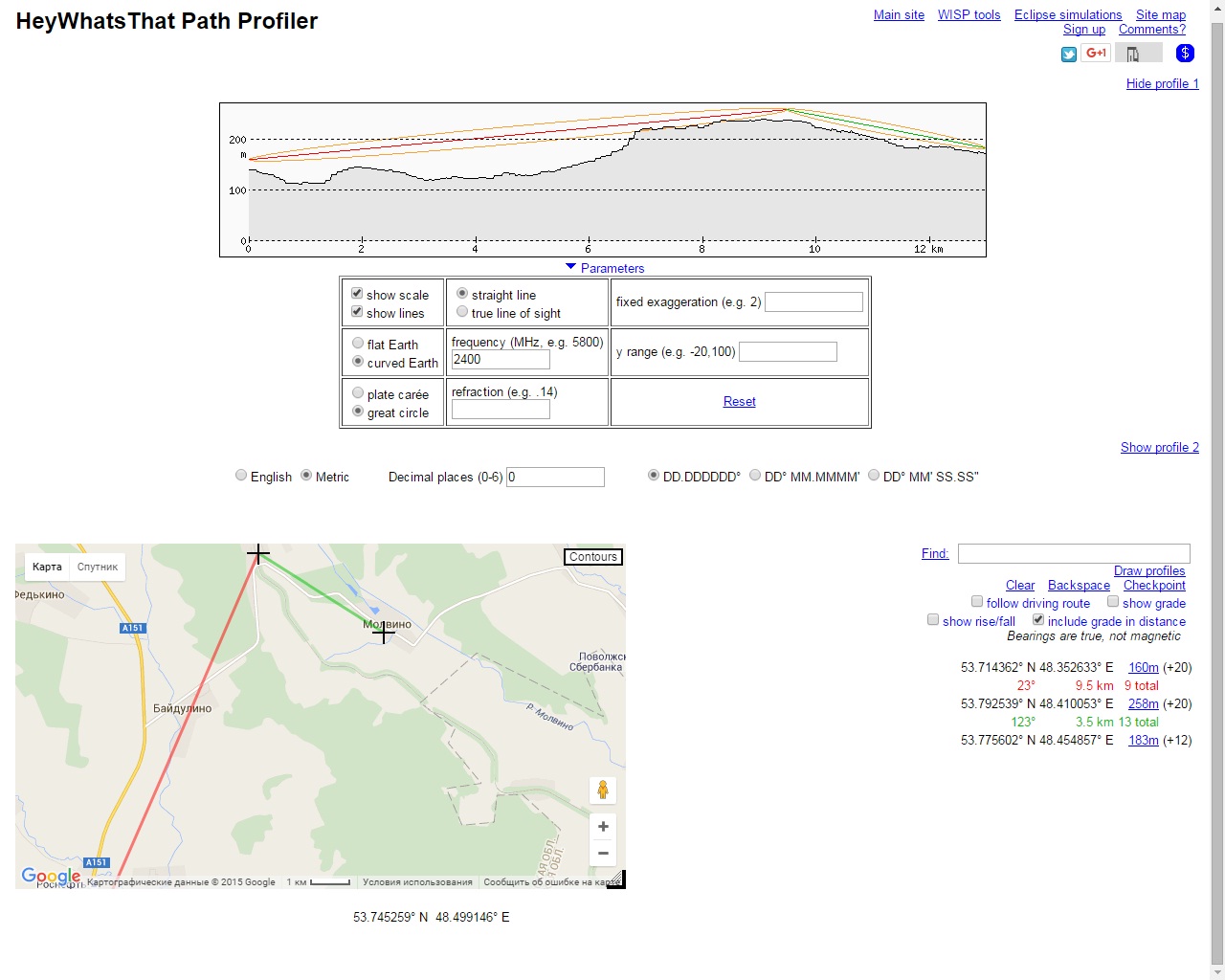Zoom in the map with plus button
Viewport: 1225px width, 980px height.
(x=603, y=827)
